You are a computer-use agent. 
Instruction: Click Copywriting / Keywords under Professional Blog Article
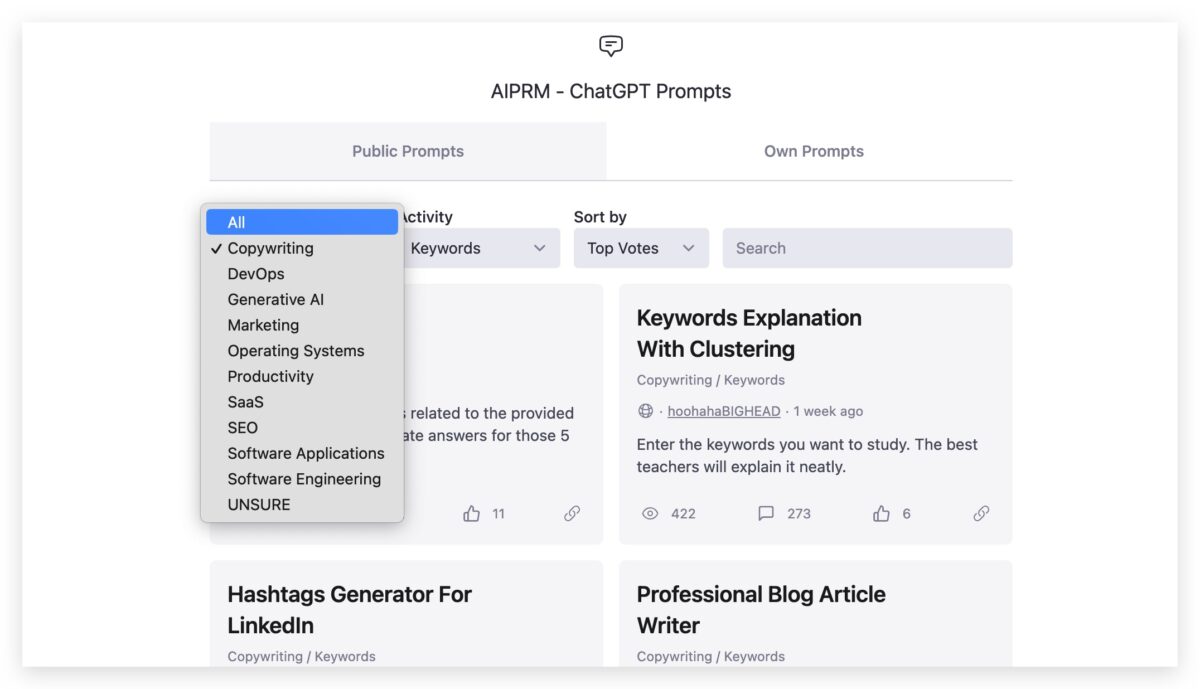(x=711, y=656)
